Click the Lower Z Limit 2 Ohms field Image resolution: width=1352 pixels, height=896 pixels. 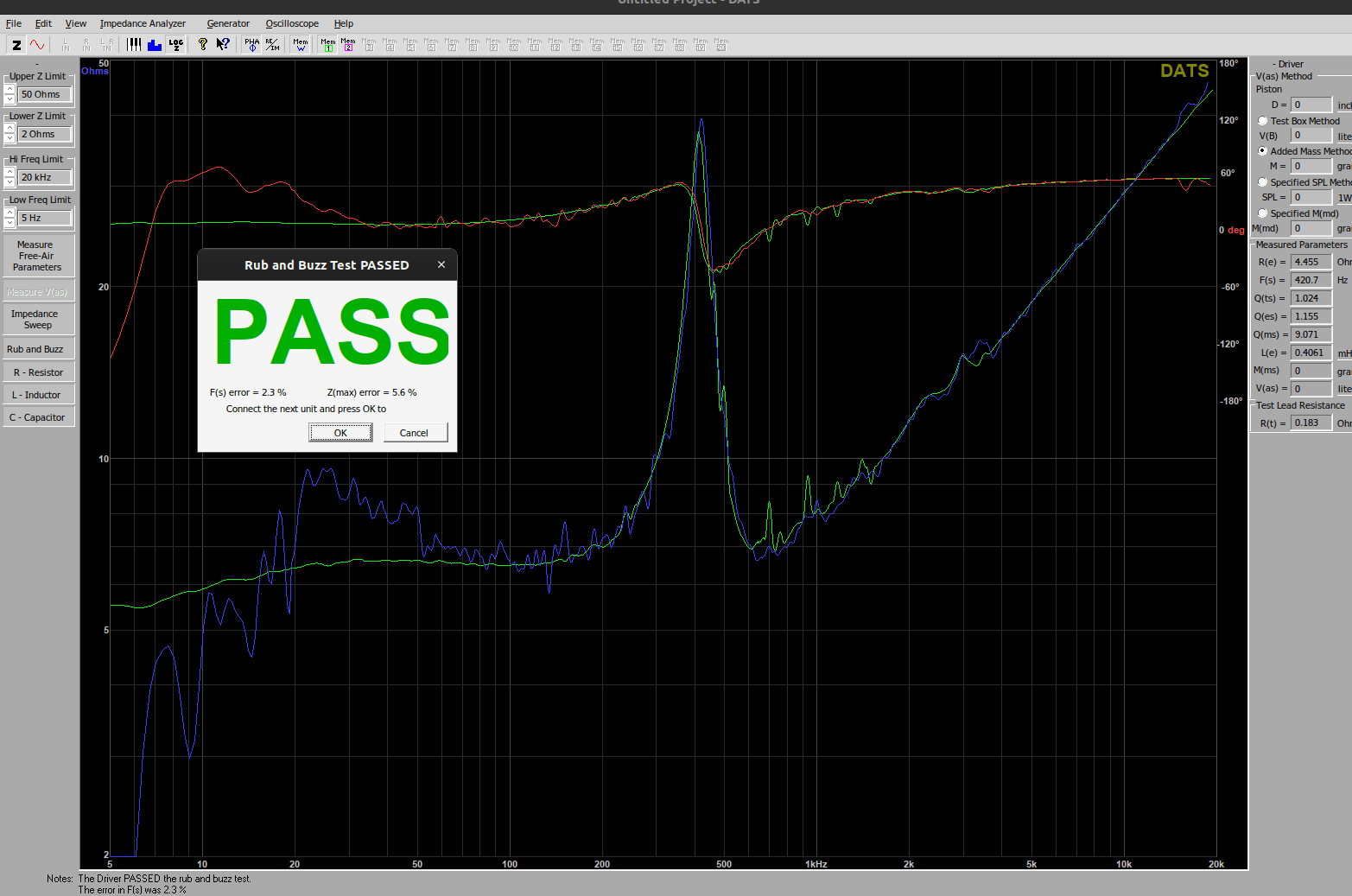(45, 134)
